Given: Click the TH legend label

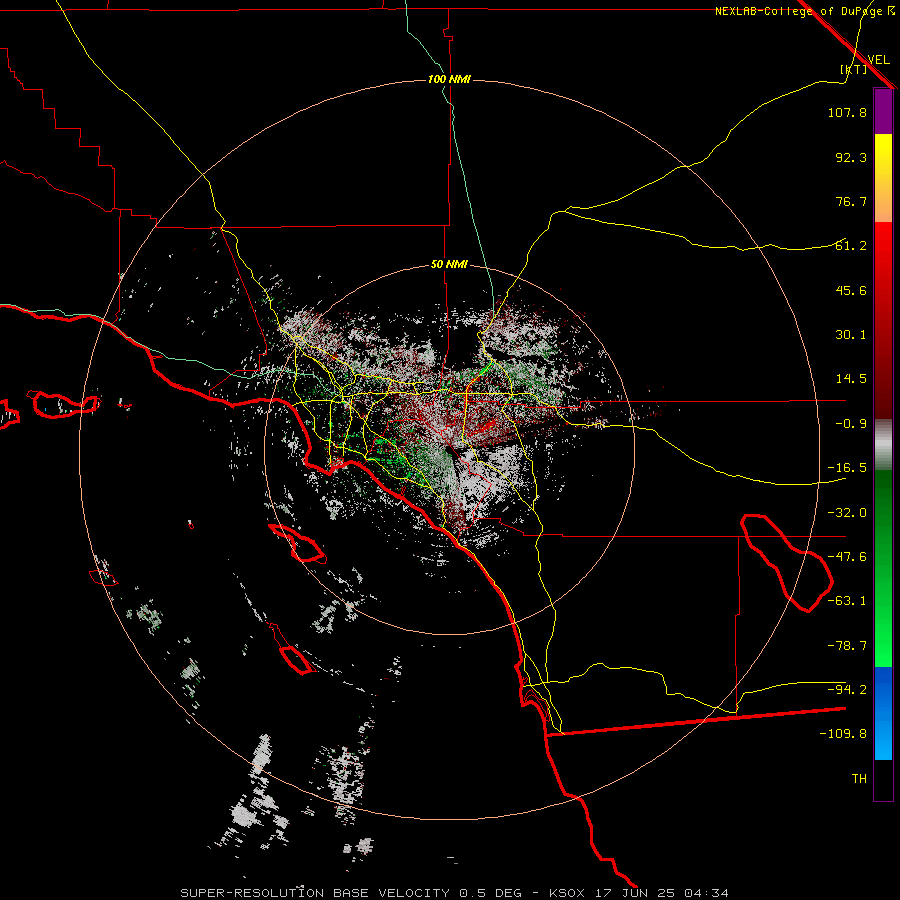Looking at the screenshot, I should click(859, 779).
